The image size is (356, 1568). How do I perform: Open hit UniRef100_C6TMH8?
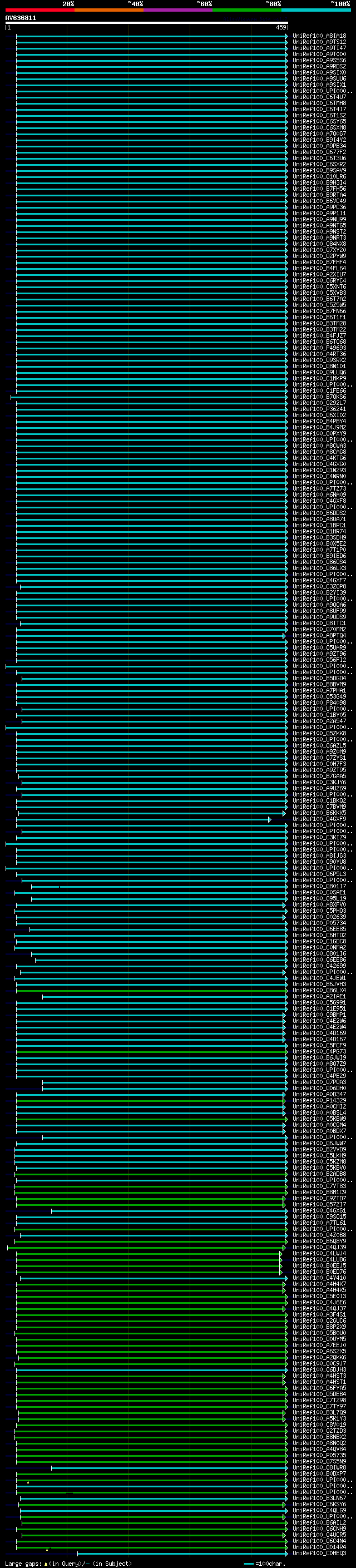[319, 103]
